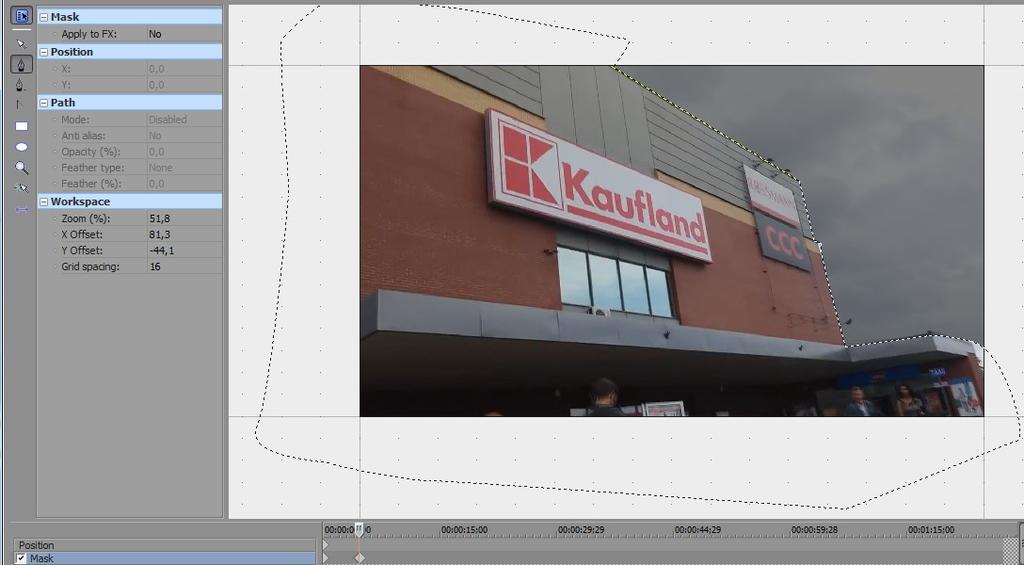Click the CCC sign in the preview

[784, 242]
